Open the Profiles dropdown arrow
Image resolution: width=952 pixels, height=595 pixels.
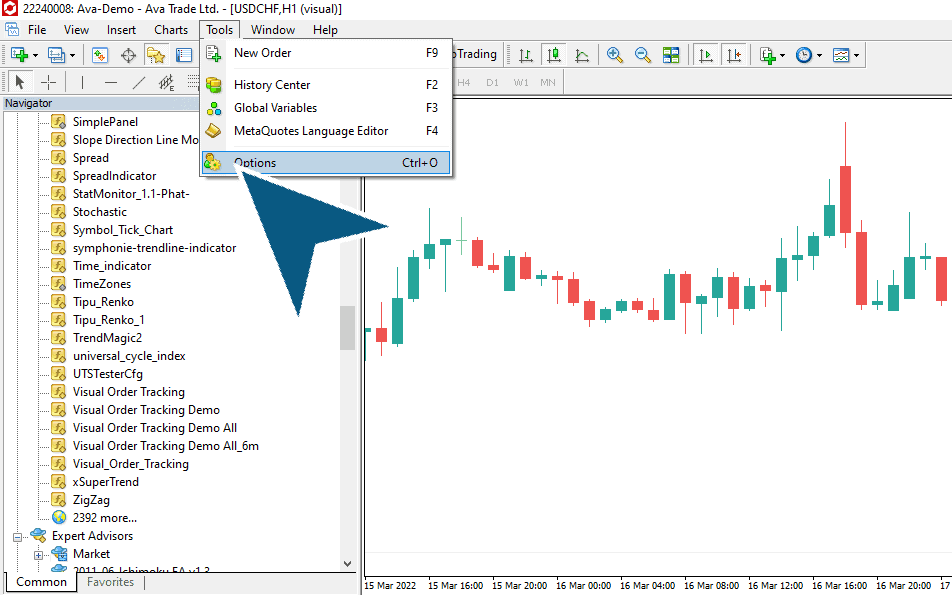(72, 56)
